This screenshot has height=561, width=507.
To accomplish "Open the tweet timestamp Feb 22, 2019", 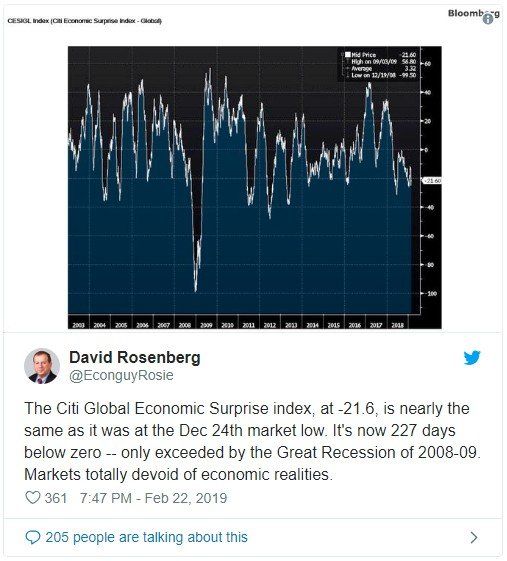I will 153,498.
